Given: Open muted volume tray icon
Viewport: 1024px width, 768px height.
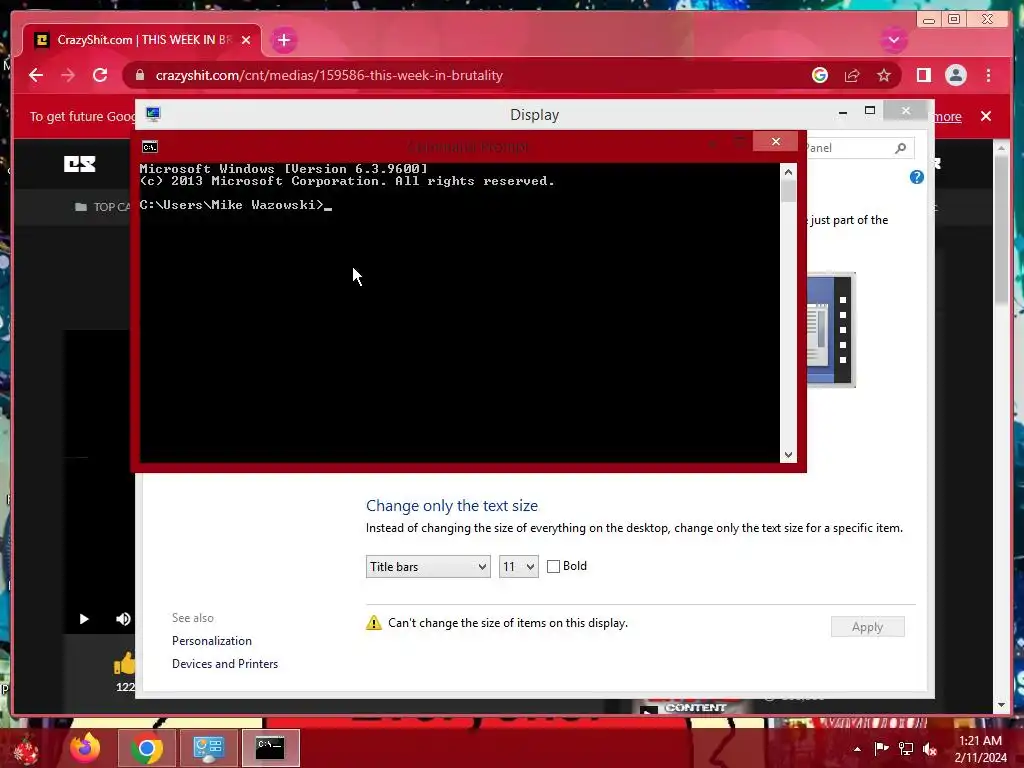Looking at the screenshot, I should [930, 749].
